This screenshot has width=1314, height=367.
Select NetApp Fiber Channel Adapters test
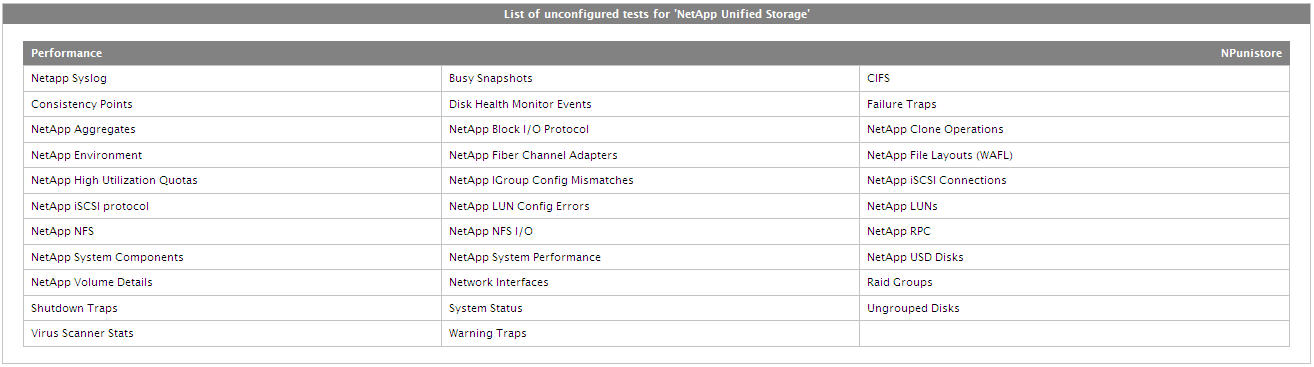[533, 155]
